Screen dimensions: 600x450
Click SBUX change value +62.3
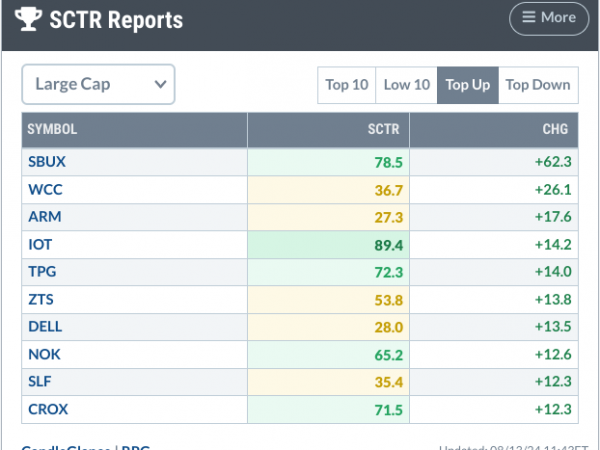553,162
